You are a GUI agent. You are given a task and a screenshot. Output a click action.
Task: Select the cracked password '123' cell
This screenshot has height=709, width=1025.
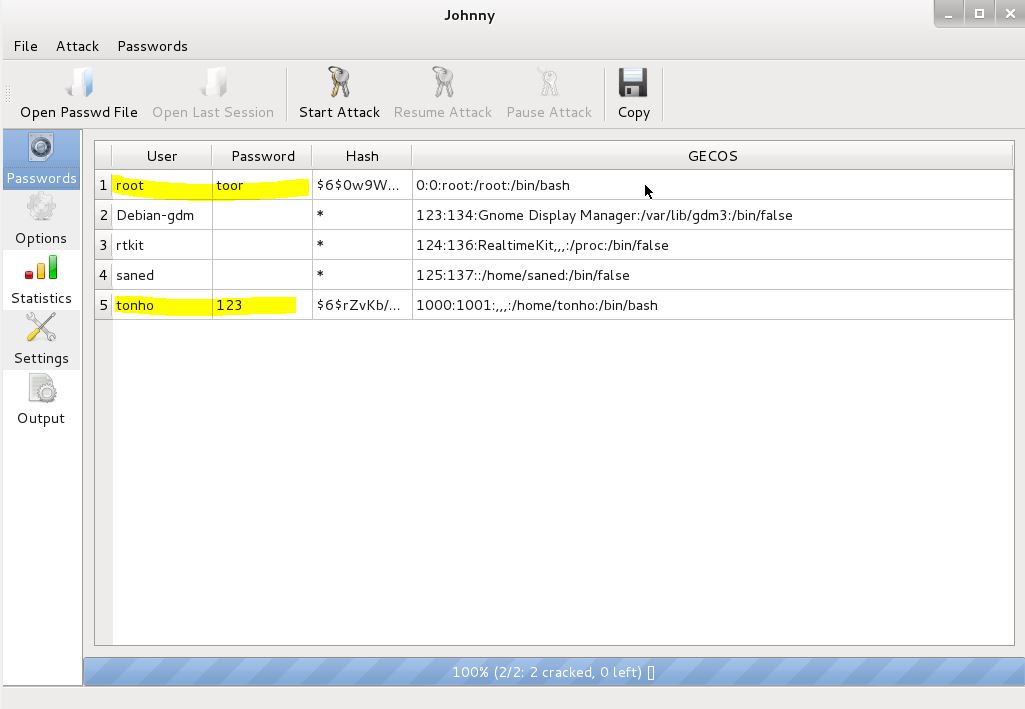[x=262, y=305]
